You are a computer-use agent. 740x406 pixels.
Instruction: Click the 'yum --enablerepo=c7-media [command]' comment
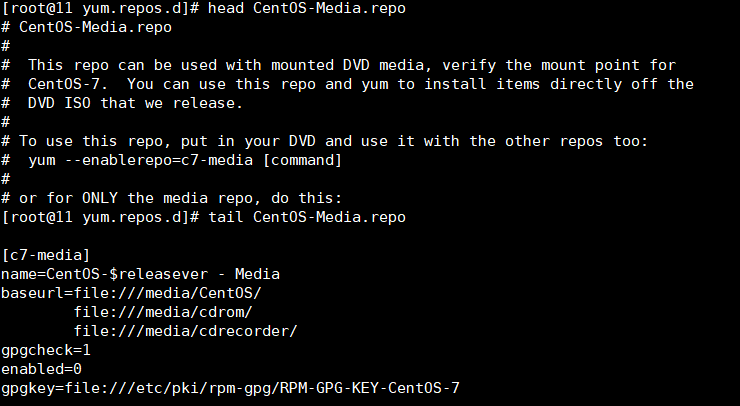[x=185, y=160]
